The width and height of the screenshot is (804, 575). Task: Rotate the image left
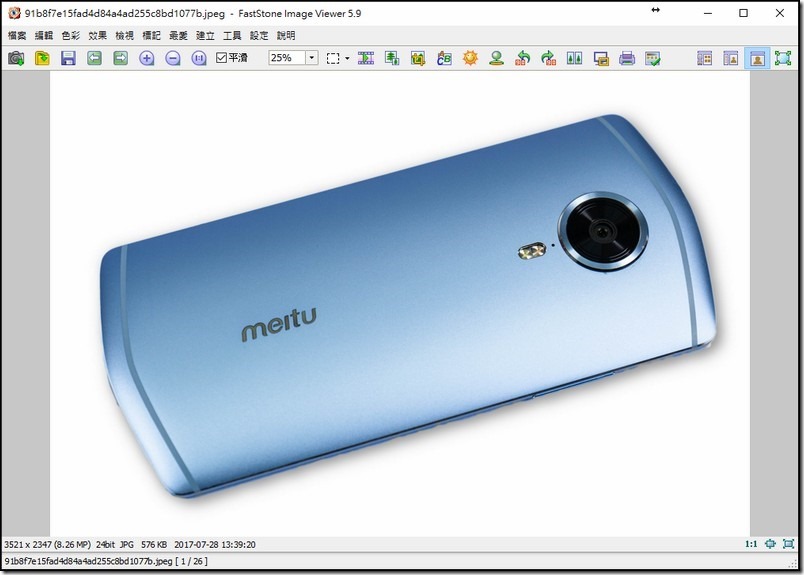(x=522, y=59)
